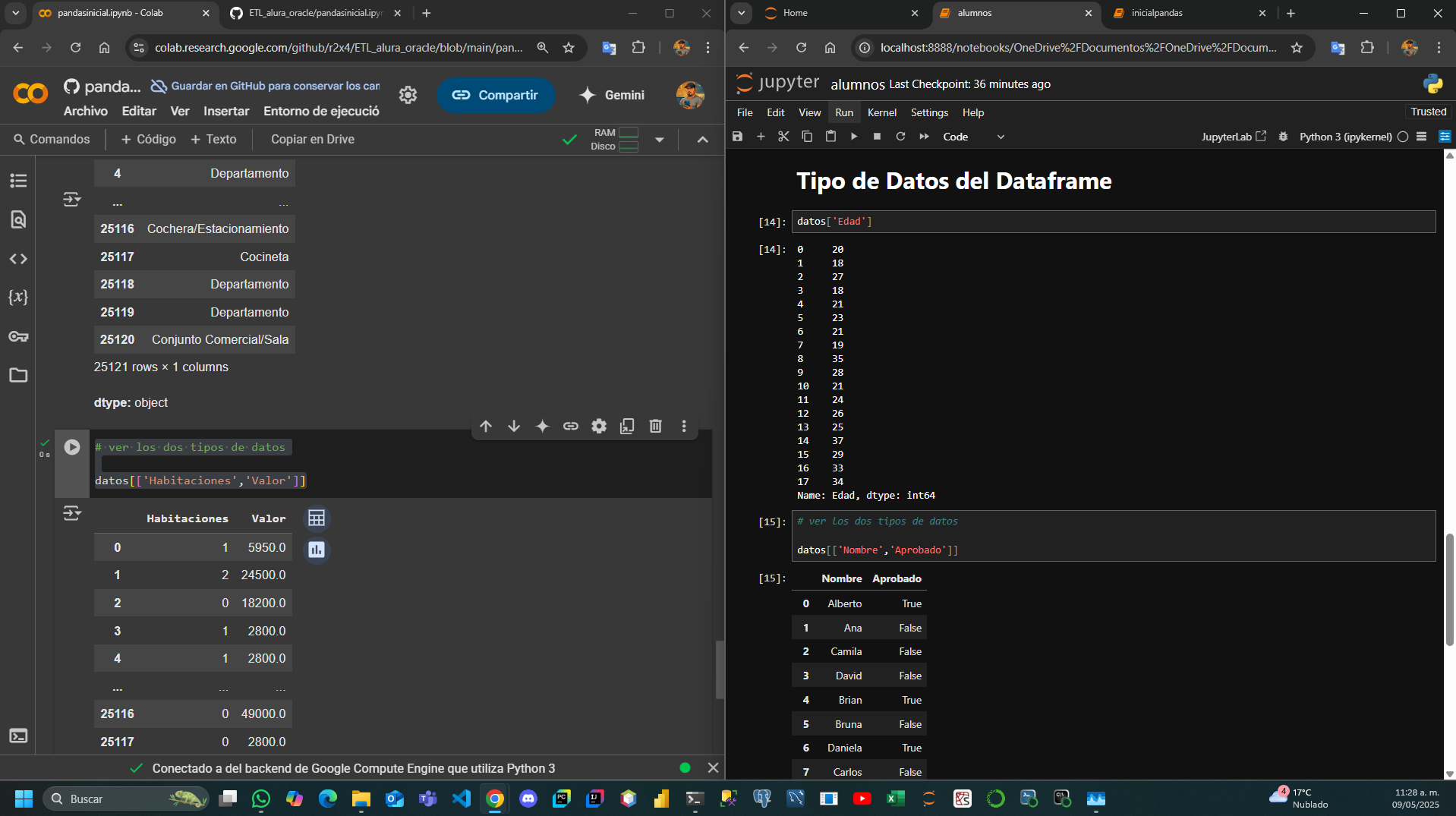Cut selected cell scissors icon in Jupyter
The height and width of the screenshot is (816, 1456).
click(783, 137)
